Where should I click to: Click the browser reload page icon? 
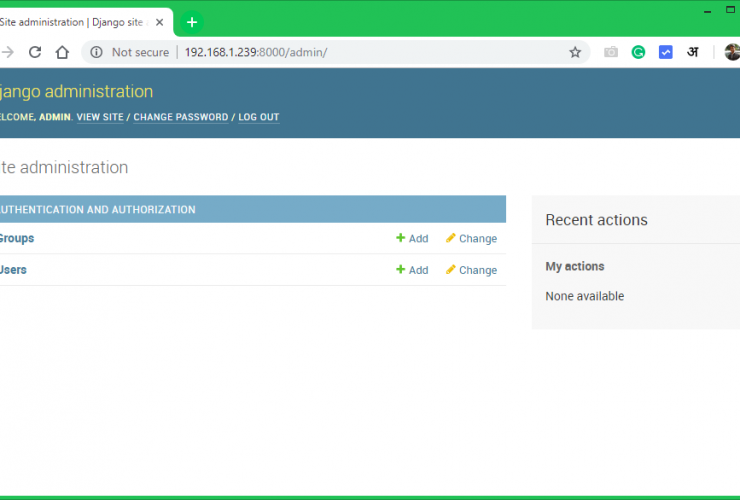click(x=35, y=52)
